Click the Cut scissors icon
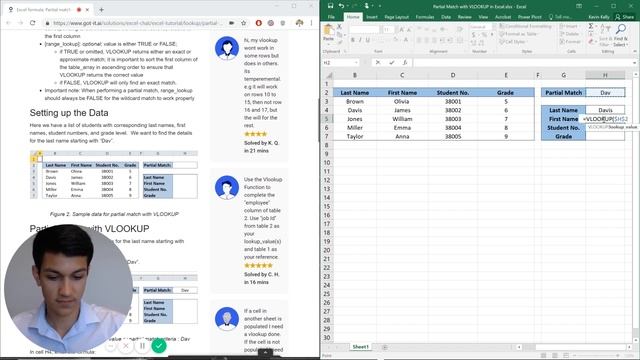Image resolution: width=640 pixels, height=360 pixels. click(x=339, y=26)
